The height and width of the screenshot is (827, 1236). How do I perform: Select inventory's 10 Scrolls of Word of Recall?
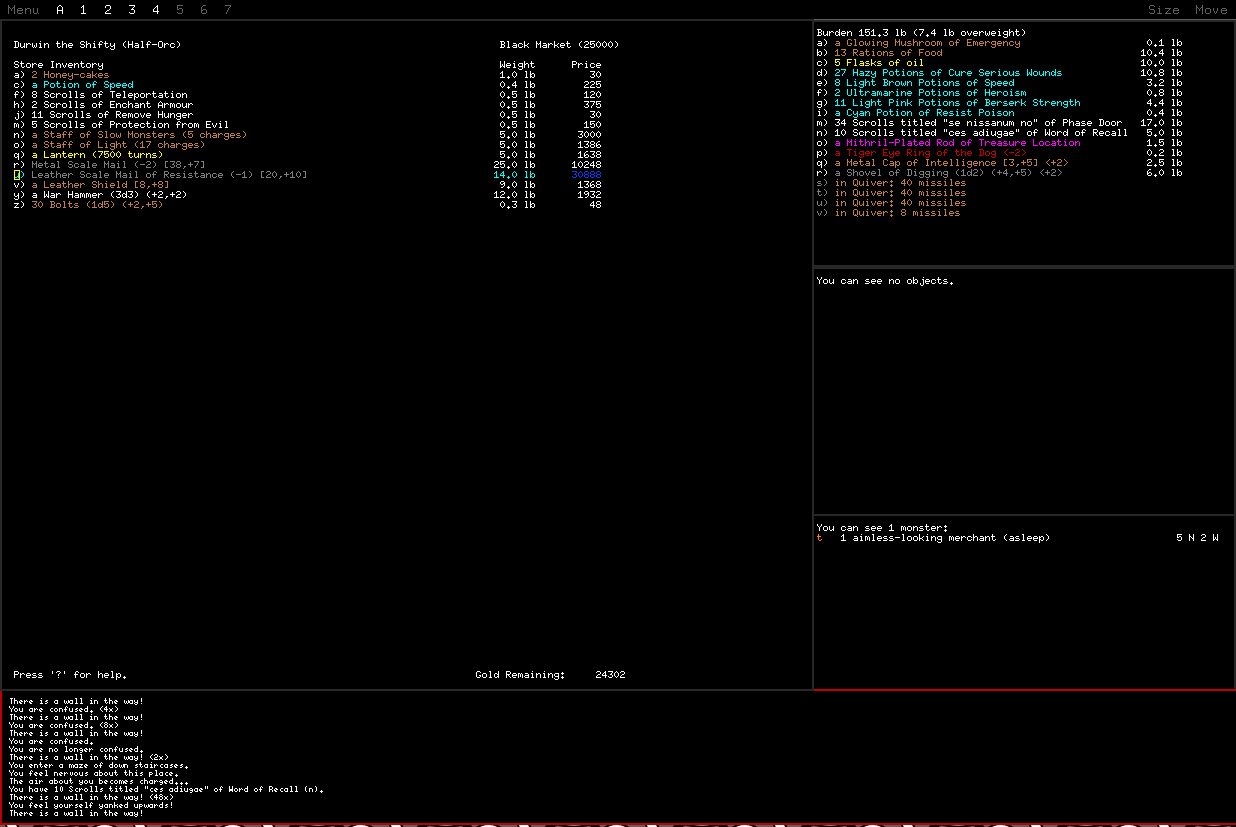(1000, 133)
